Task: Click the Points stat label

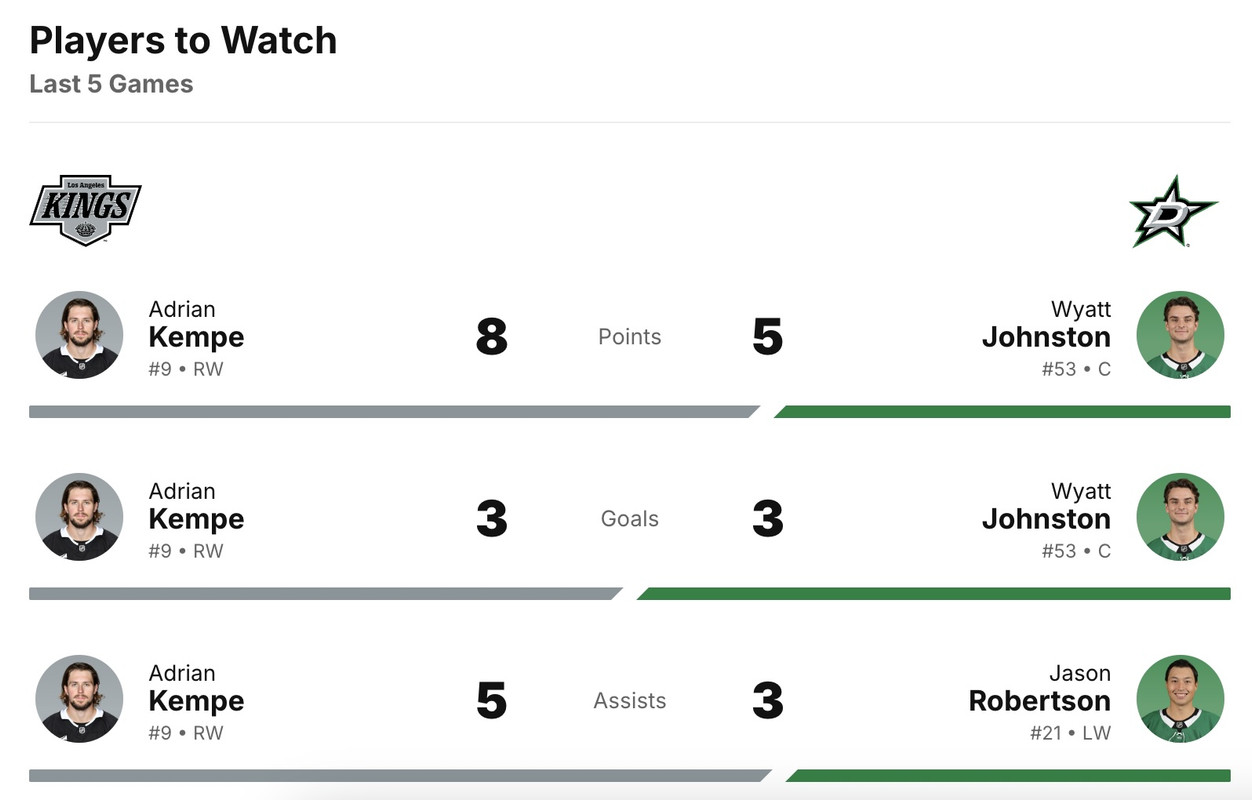Action: tap(629, 337)
